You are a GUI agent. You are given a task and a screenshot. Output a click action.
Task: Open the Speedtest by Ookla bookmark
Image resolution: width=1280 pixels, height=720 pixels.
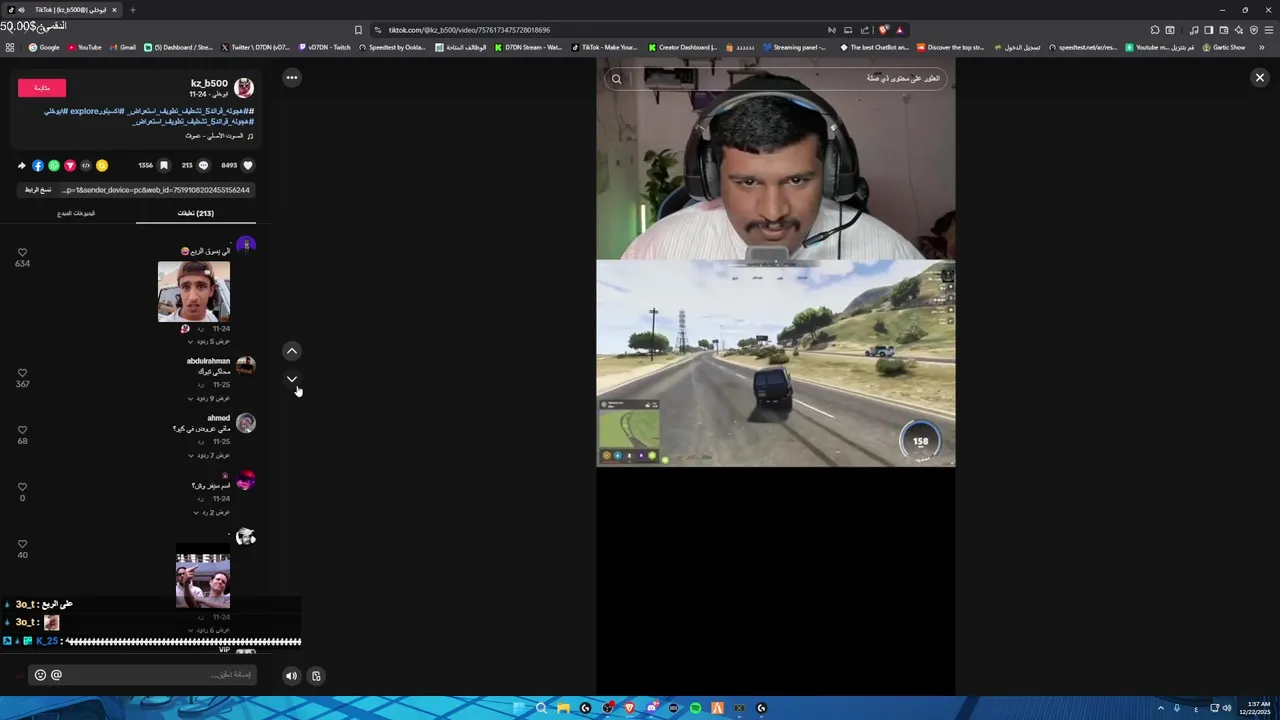(393, 47)
